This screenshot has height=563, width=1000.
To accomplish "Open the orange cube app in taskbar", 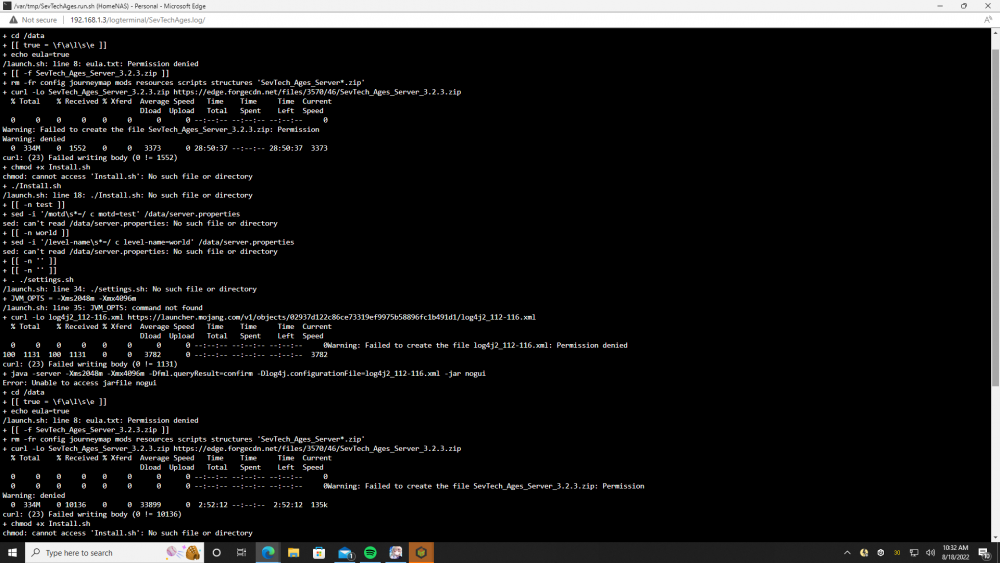I will coord(421,553).
